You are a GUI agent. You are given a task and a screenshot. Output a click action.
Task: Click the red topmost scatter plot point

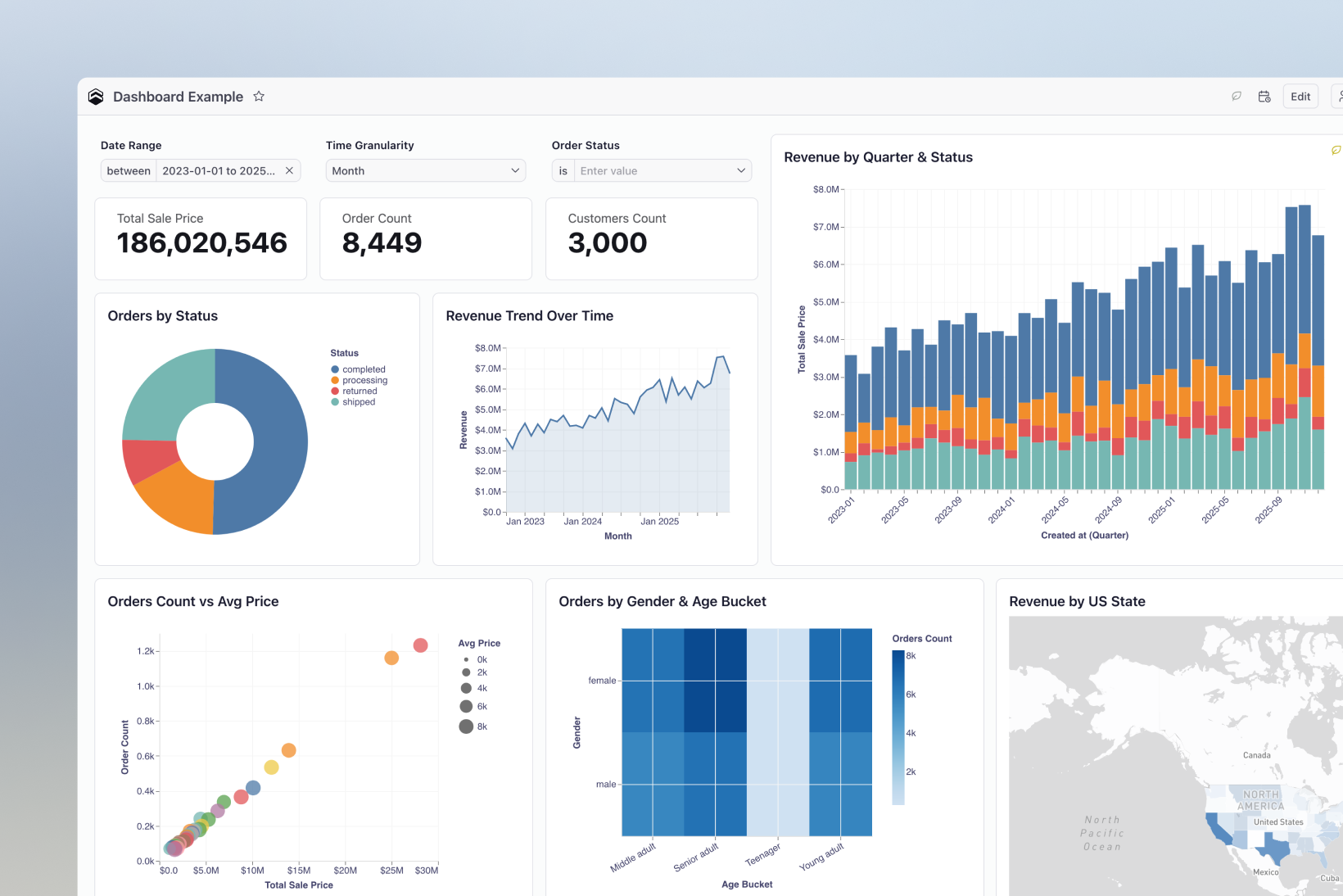pyautogui.click(x=420, y=645)
